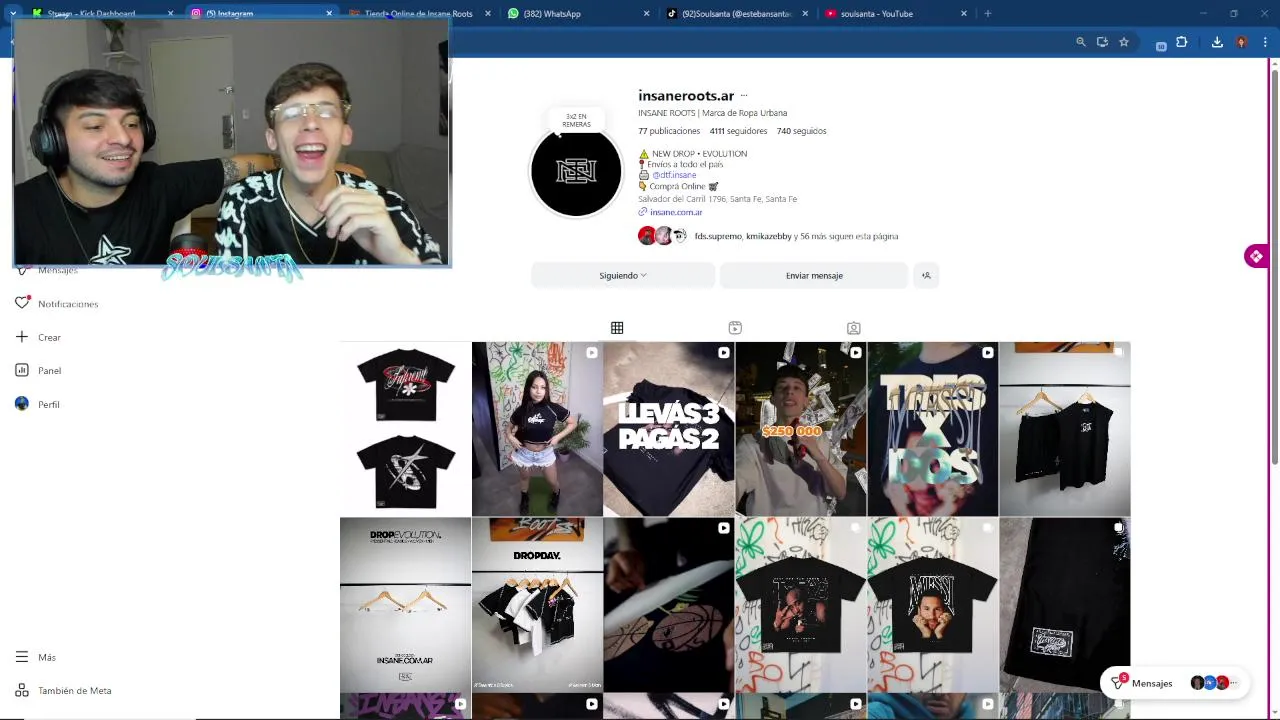1280x720 pixels.
Task: Click the suggested accounts add-person button
Action: [x=926, y=276]
